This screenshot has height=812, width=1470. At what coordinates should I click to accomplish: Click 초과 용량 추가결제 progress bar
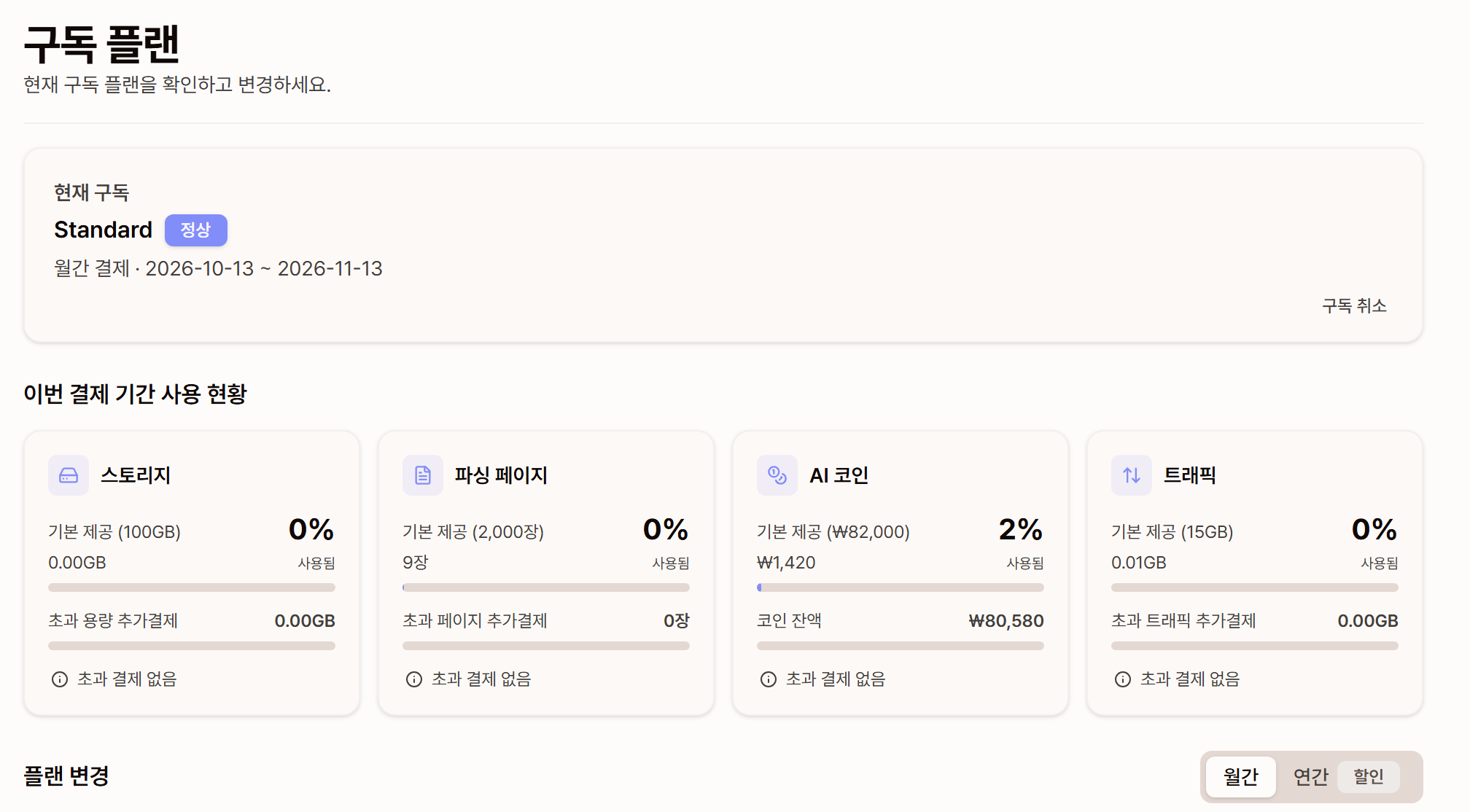click(x=192, y=646)
